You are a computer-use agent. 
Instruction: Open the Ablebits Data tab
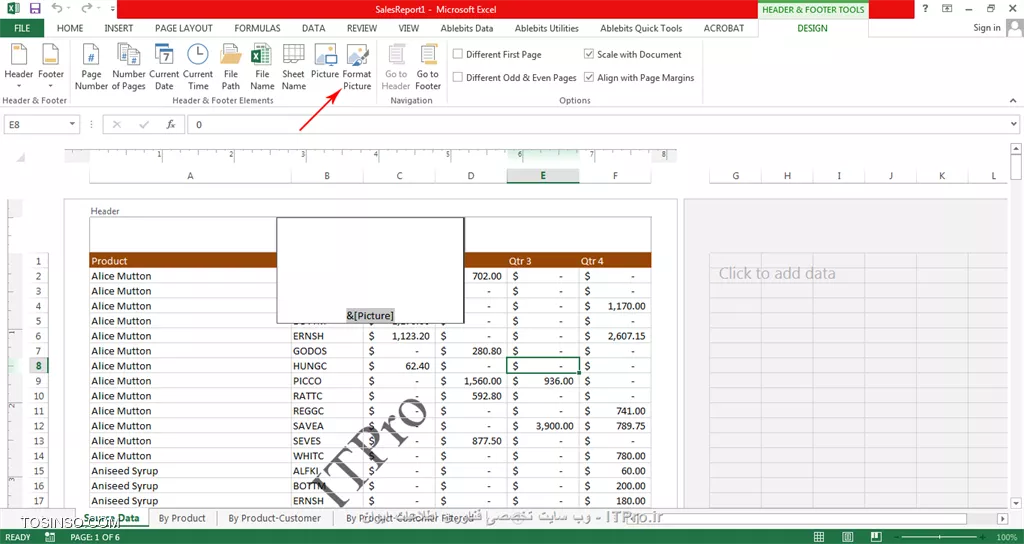click(x=467, y=28)
